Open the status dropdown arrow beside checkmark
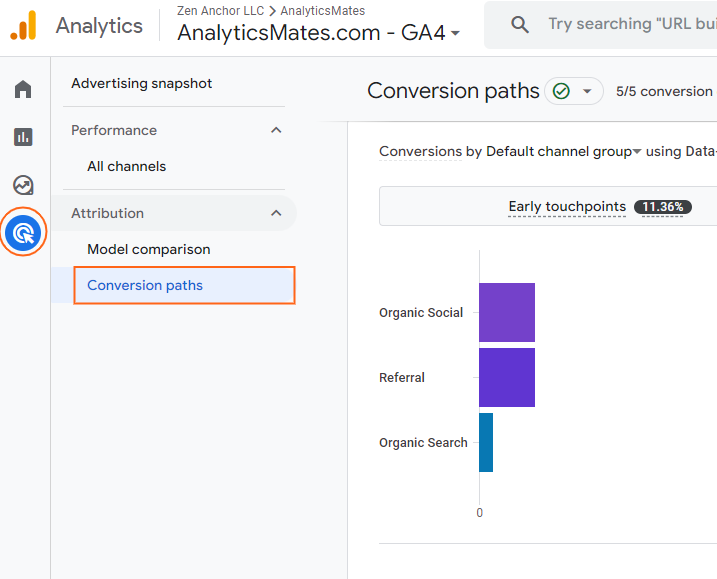Image resolution: width=717 pixels, height=579 pixels. (x=587, y=91)
